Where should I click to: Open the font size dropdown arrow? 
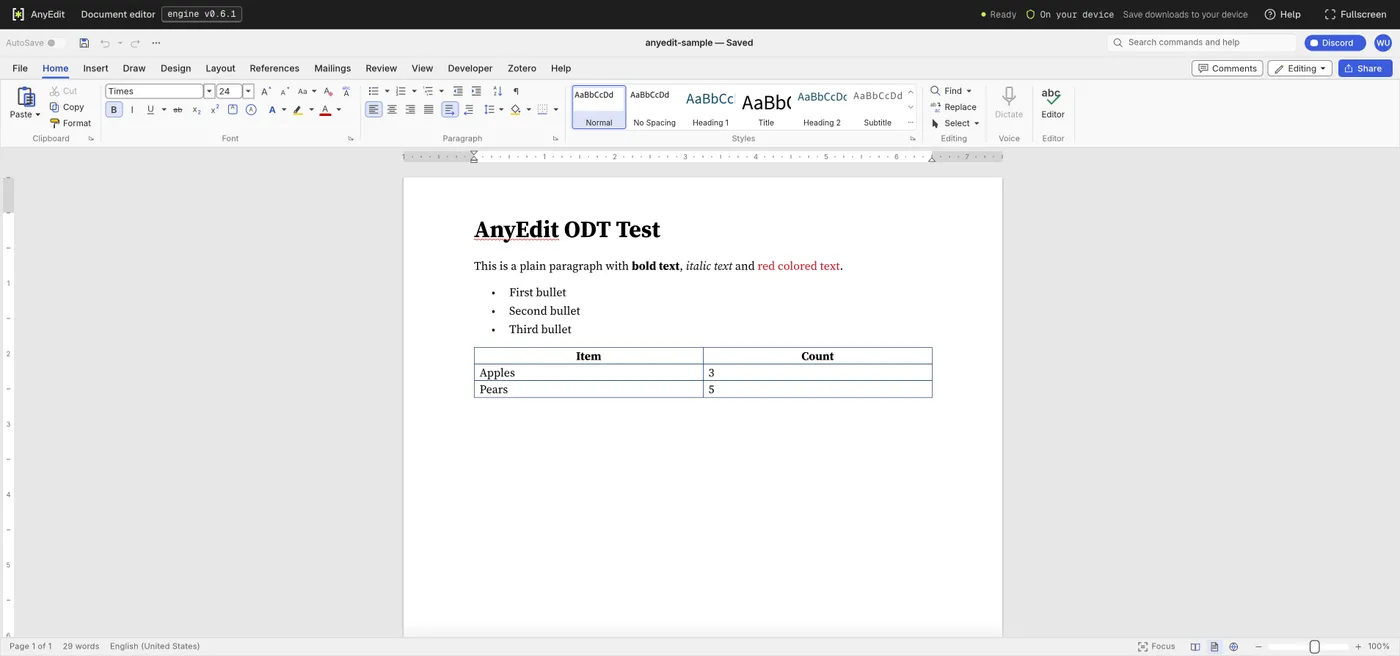point(248,91)
